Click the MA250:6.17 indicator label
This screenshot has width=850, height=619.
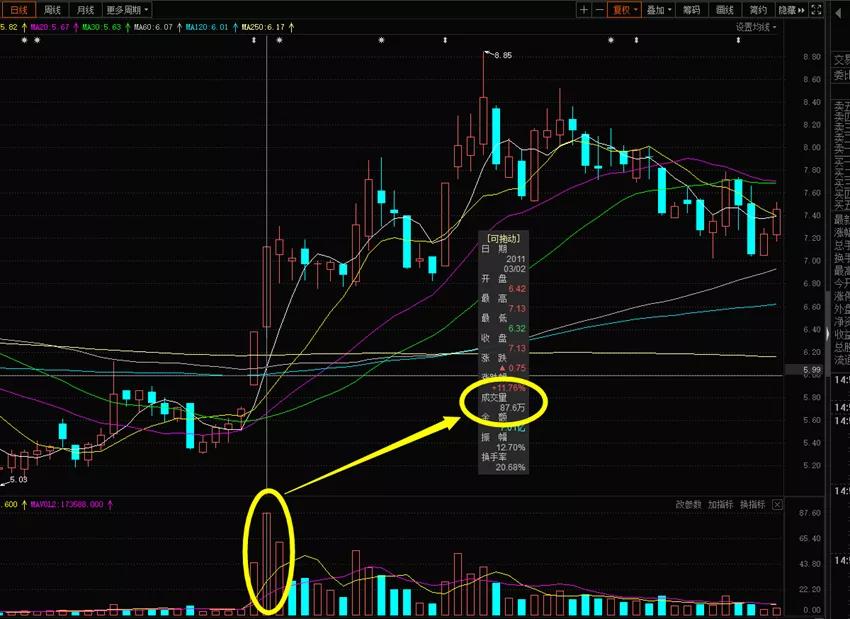[x=263, y=27]
